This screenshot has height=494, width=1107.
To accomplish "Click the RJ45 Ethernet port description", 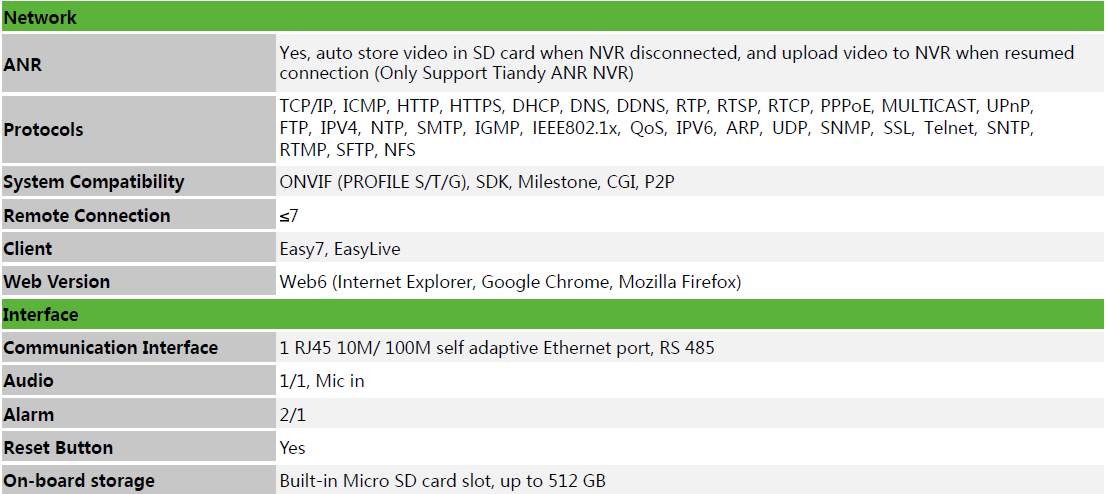I will pos(497,347).
